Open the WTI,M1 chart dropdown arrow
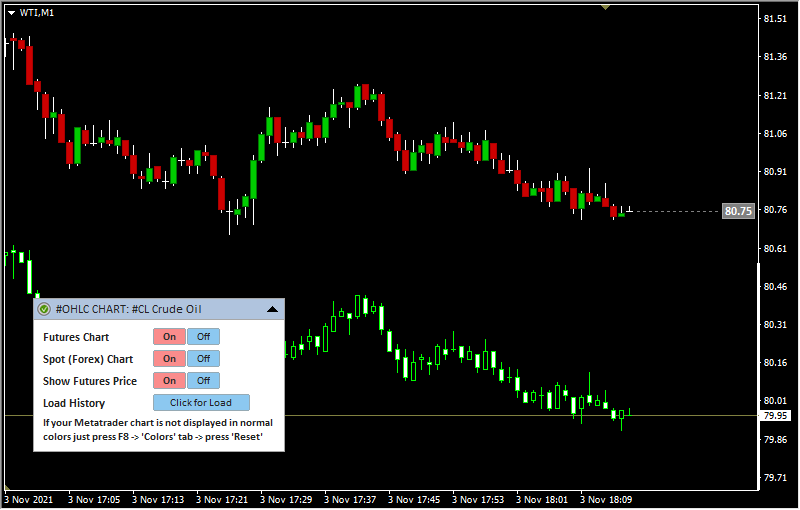800x510 pixels. pyautogui.click(x=10, y=12)
